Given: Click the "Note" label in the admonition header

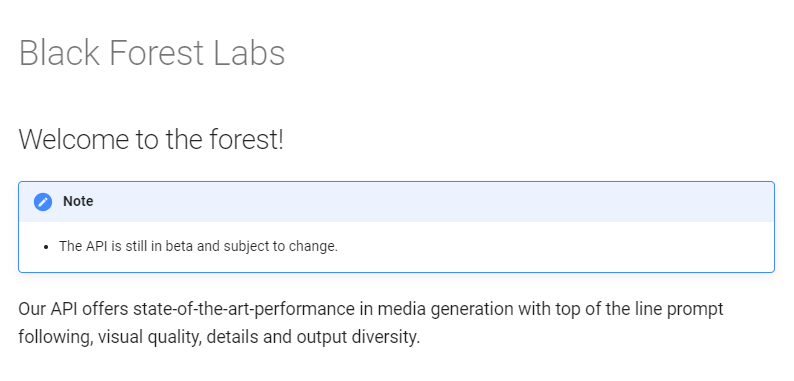Looking at the screenshot, I should click(78, 201).
